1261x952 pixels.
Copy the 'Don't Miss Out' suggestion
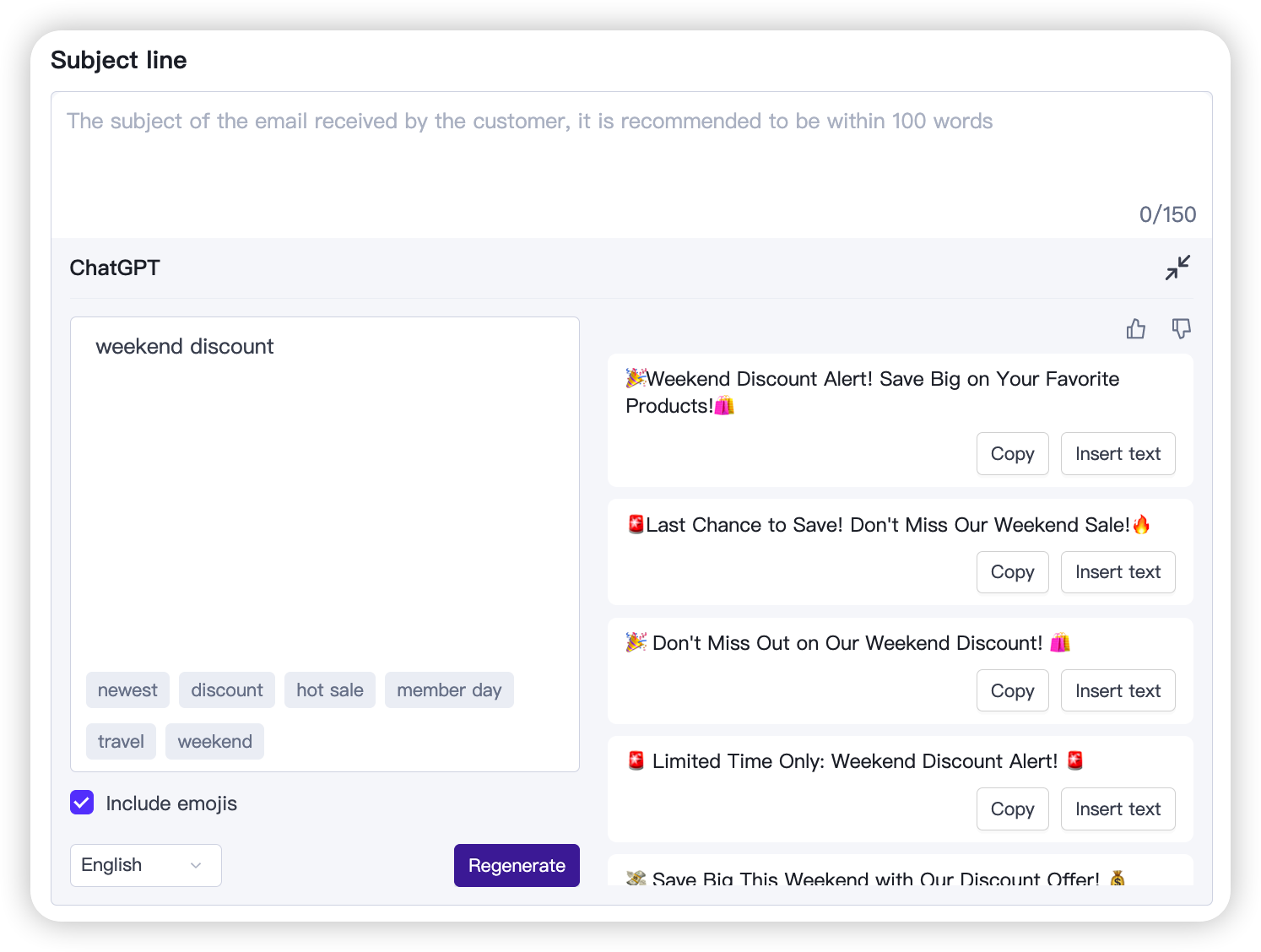[x=1012, y=690]
